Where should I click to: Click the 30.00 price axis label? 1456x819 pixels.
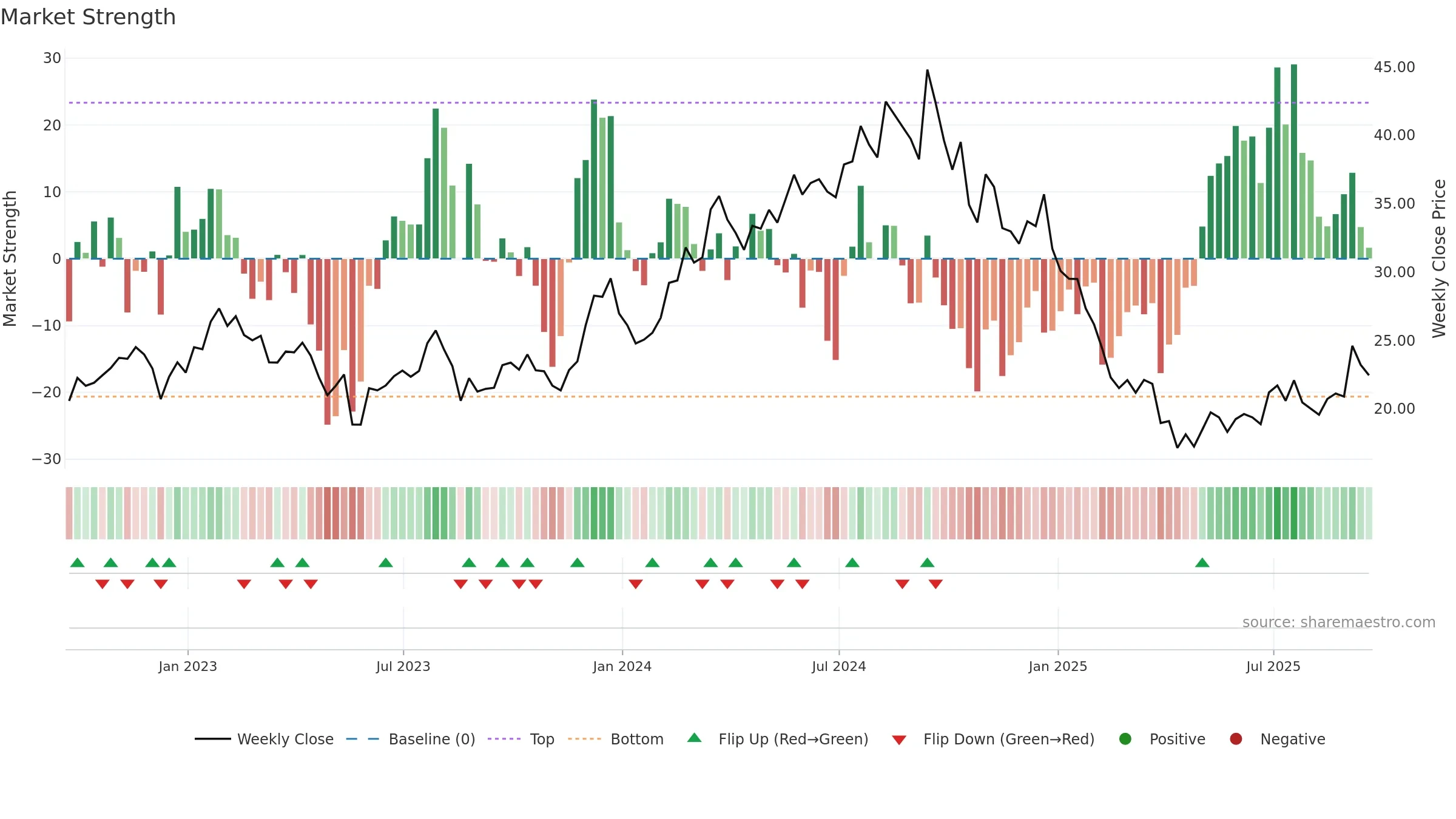point(1395,272)
